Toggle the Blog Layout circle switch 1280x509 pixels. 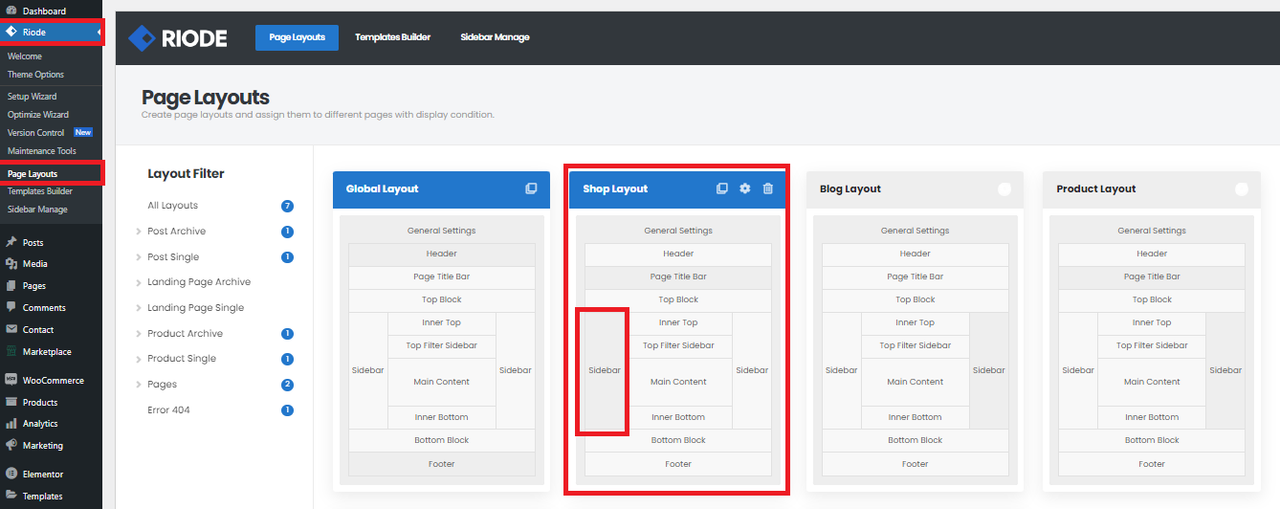[x=1004, y=189]
